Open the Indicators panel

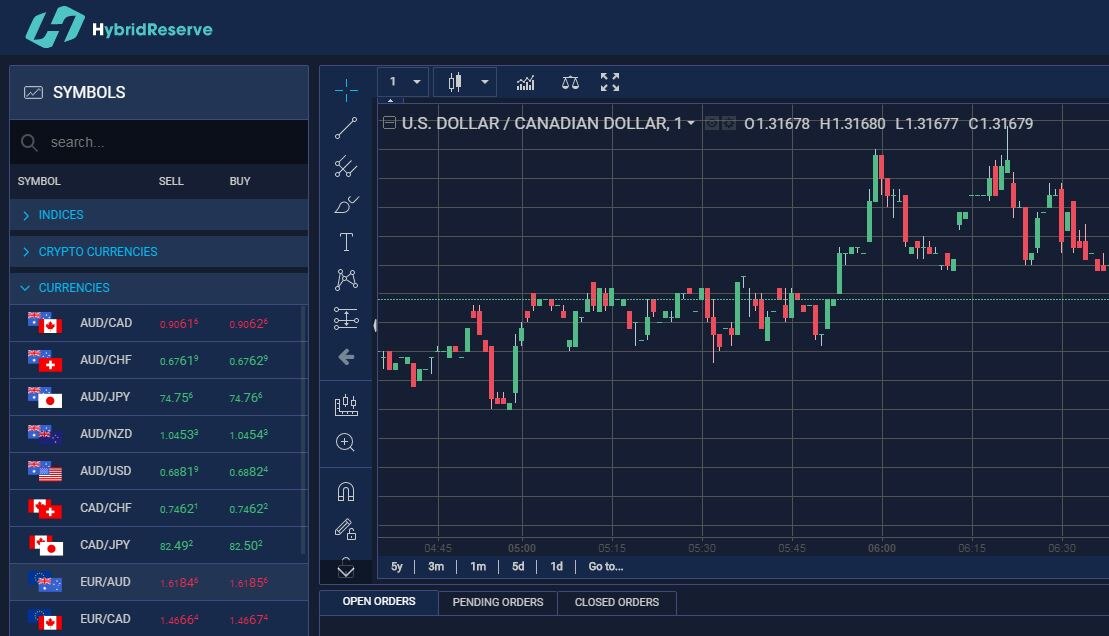click(525, 82)
